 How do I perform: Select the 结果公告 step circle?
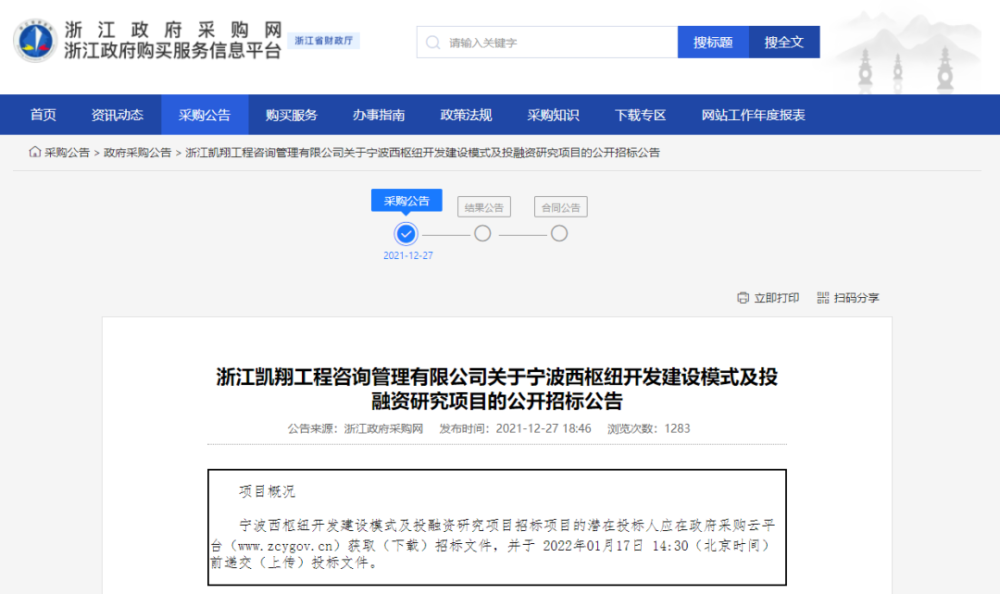click(483, 234)
